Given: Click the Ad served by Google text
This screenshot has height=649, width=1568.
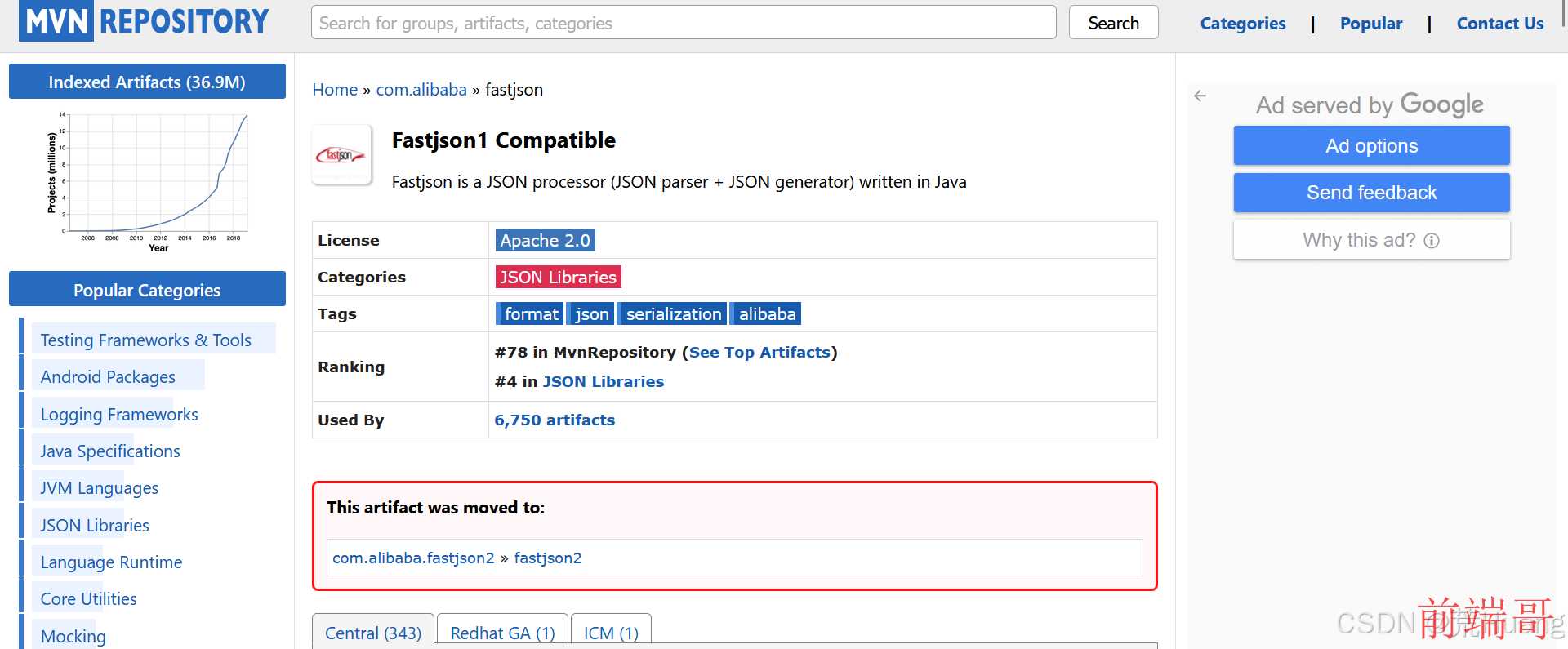Looking at the screenshot, I should (1370, 104).
